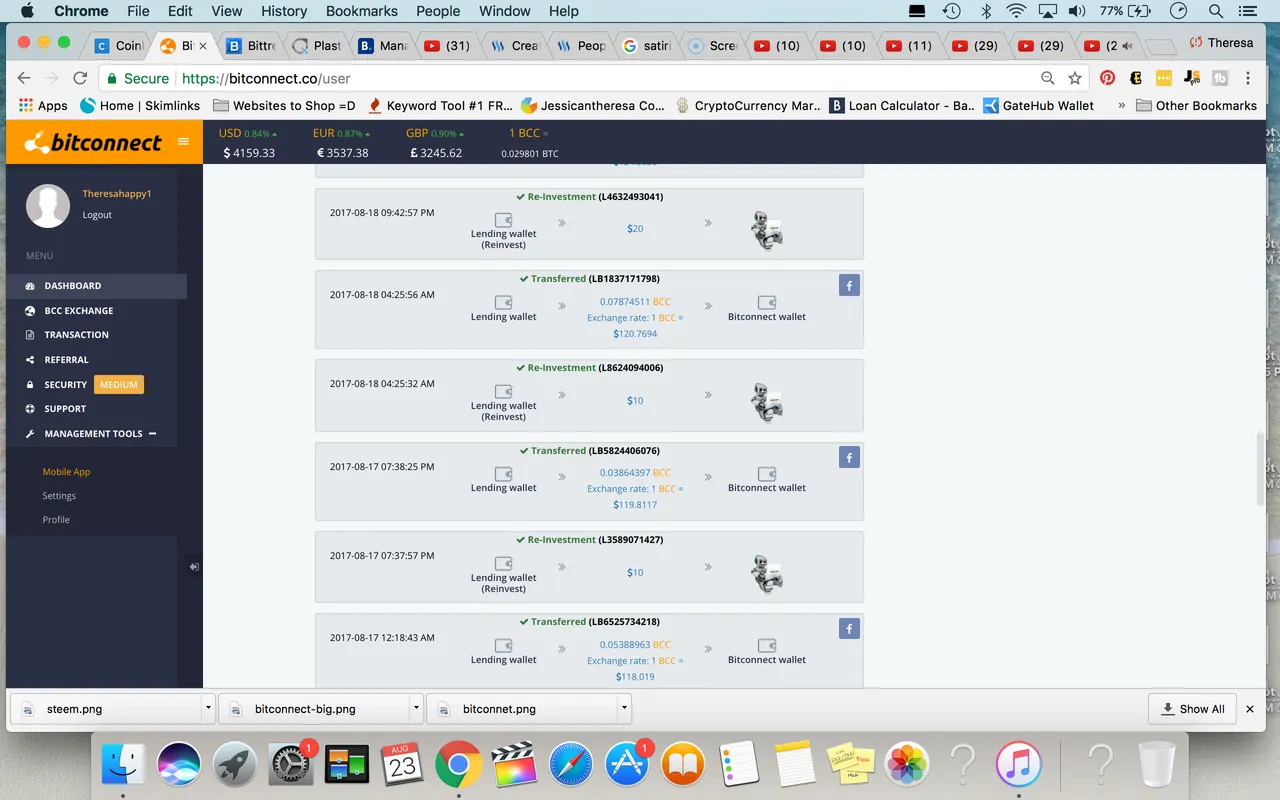Screen dimensions: 1280x800
Task: Open Launchpad rocket in Dock
Action: click(236, 765)
